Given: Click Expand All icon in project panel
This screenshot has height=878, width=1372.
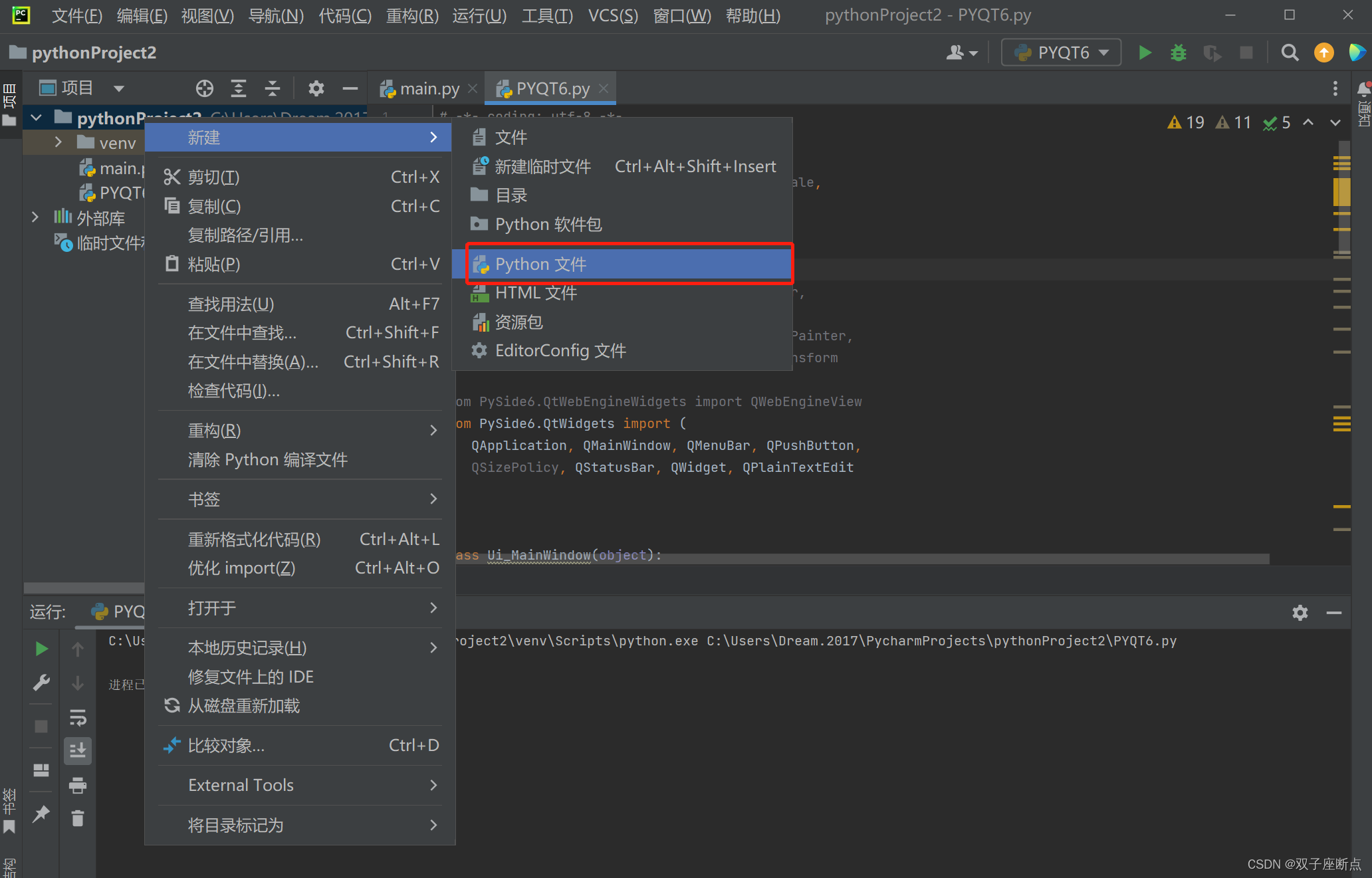Looking at the screenshot, I should 238,88.
